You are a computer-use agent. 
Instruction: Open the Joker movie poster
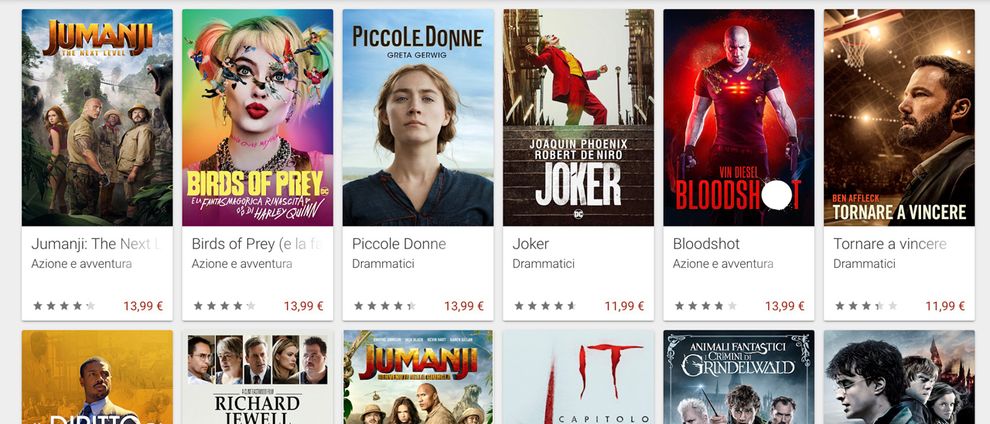point(578,117)
